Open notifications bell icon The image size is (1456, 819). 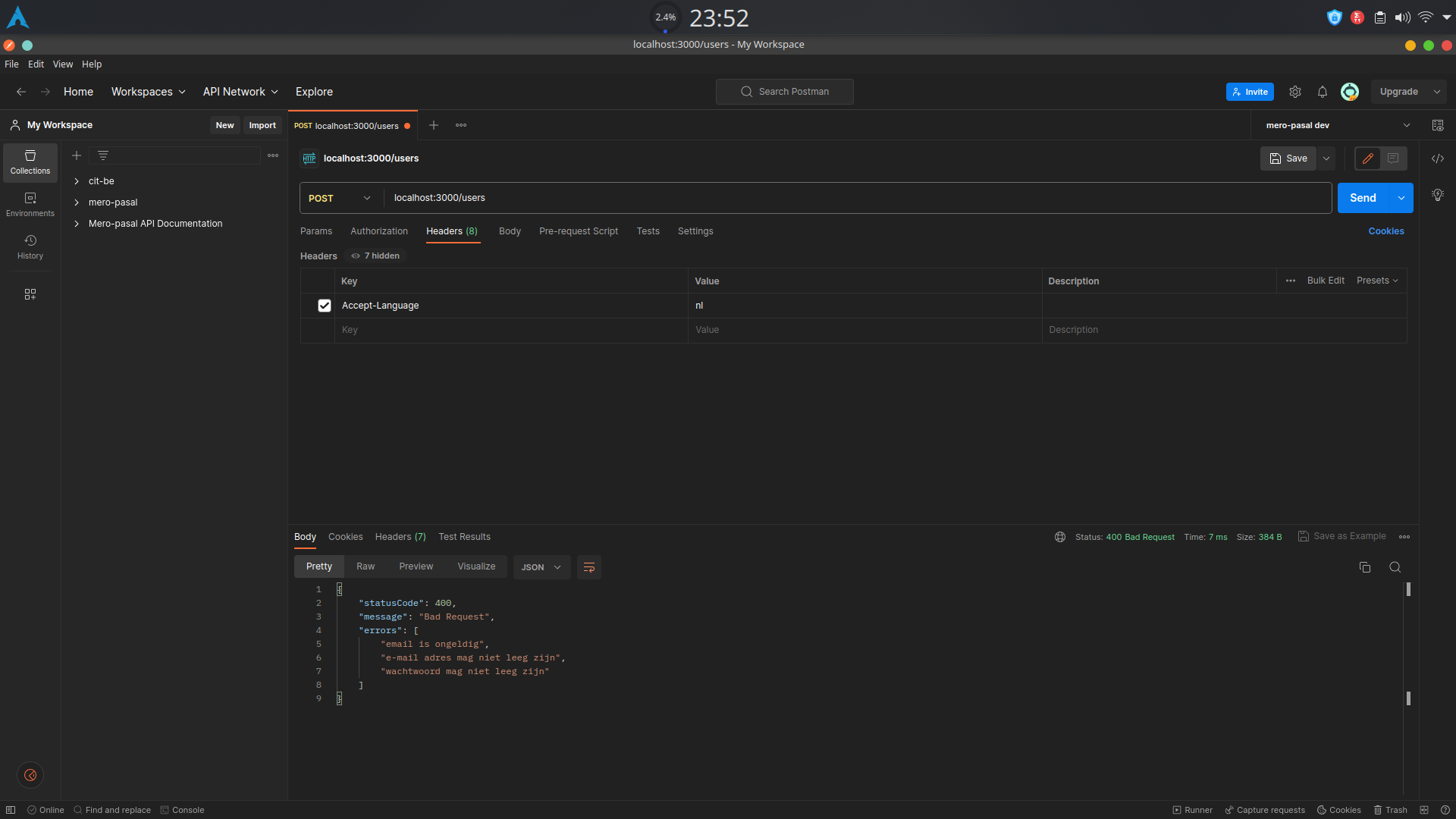(1322, 92)
